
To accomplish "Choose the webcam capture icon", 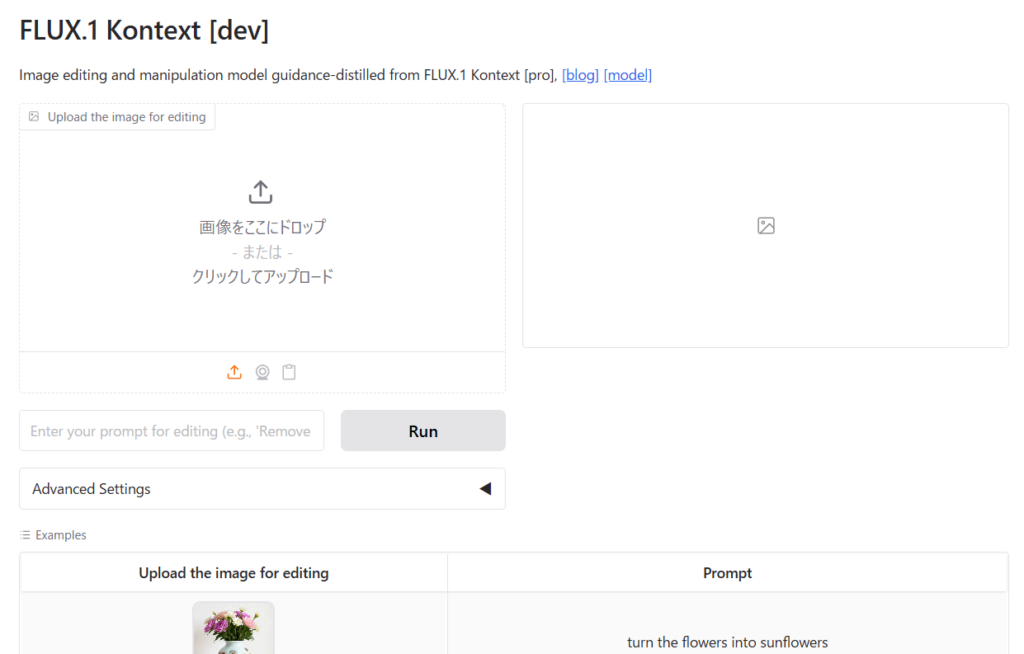I will [x=262, y=372].
